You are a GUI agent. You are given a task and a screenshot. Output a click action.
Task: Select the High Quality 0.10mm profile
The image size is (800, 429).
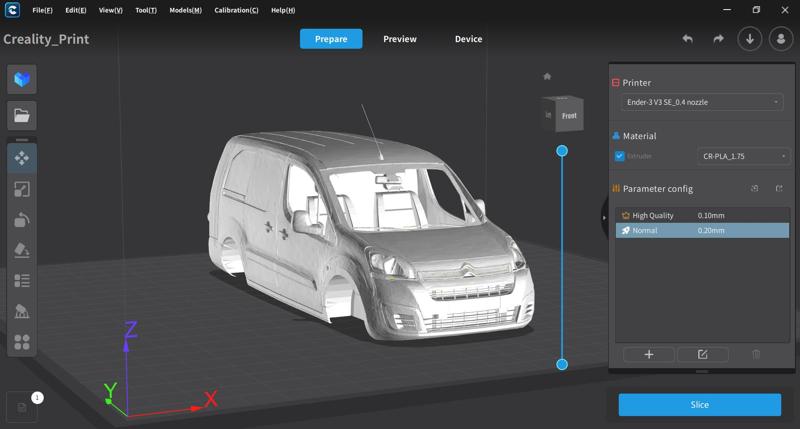[x=702, y=215]
